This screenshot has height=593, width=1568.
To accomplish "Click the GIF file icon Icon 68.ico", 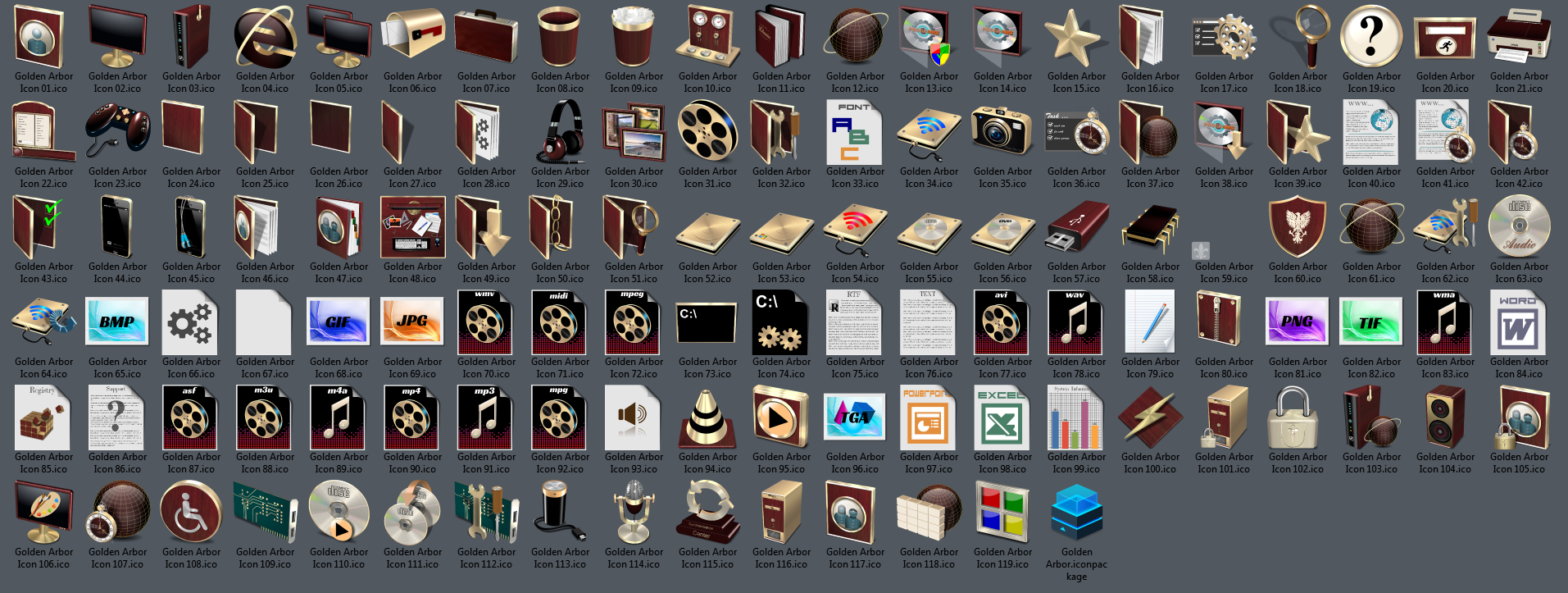I will pyautogui.click(x=339, y=322).
